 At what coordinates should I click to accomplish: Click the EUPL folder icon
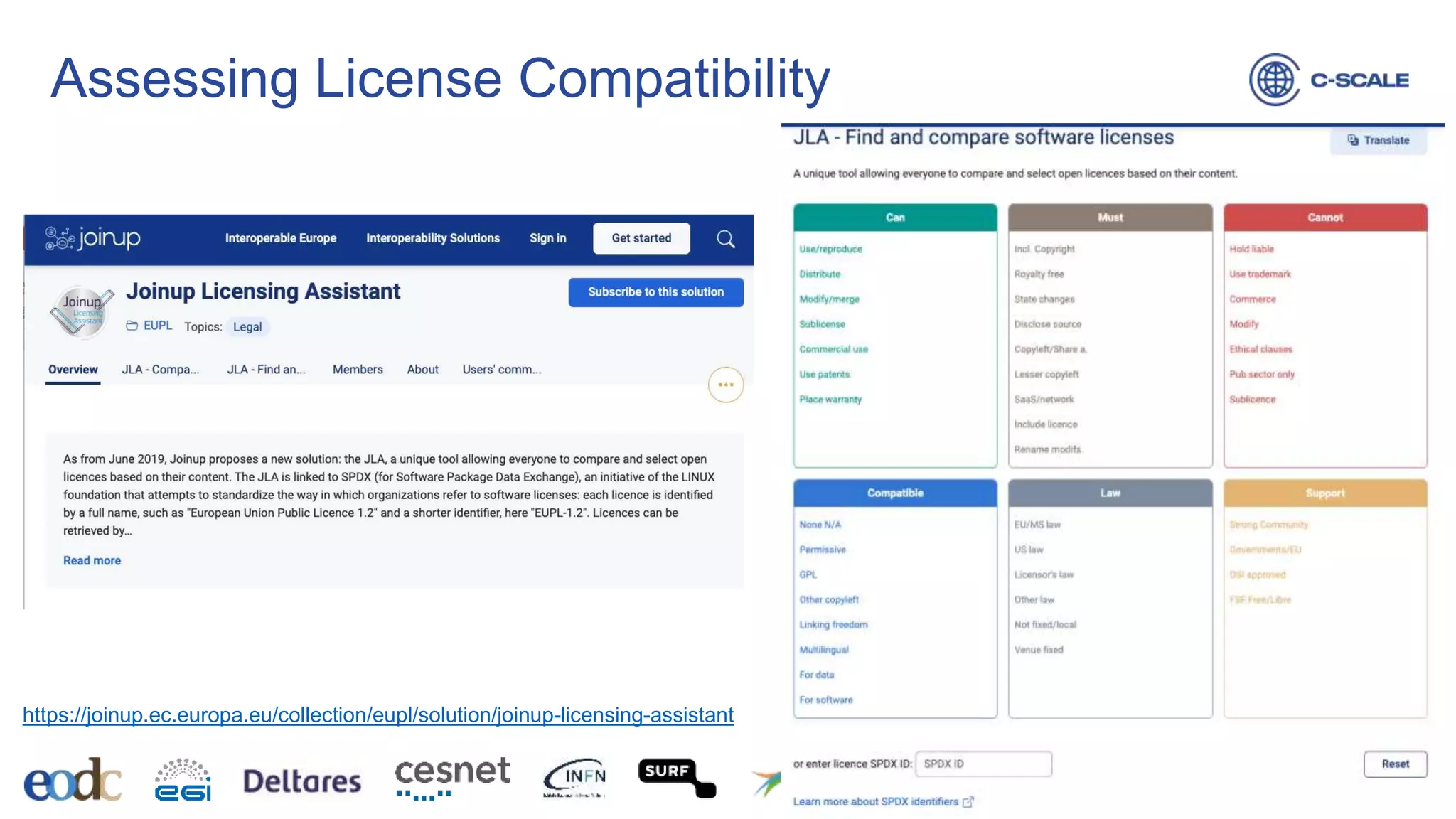click(132, 326)
